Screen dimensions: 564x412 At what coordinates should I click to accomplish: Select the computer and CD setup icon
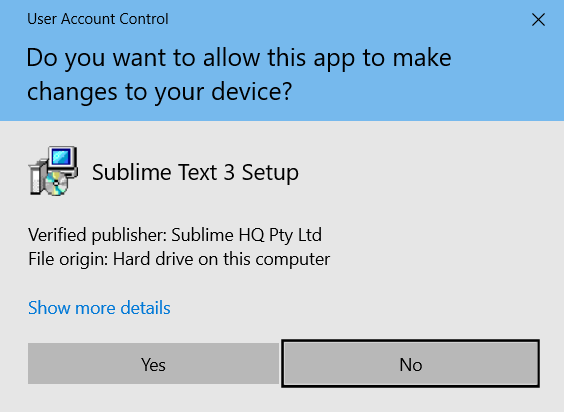click(x=53, y=171)
